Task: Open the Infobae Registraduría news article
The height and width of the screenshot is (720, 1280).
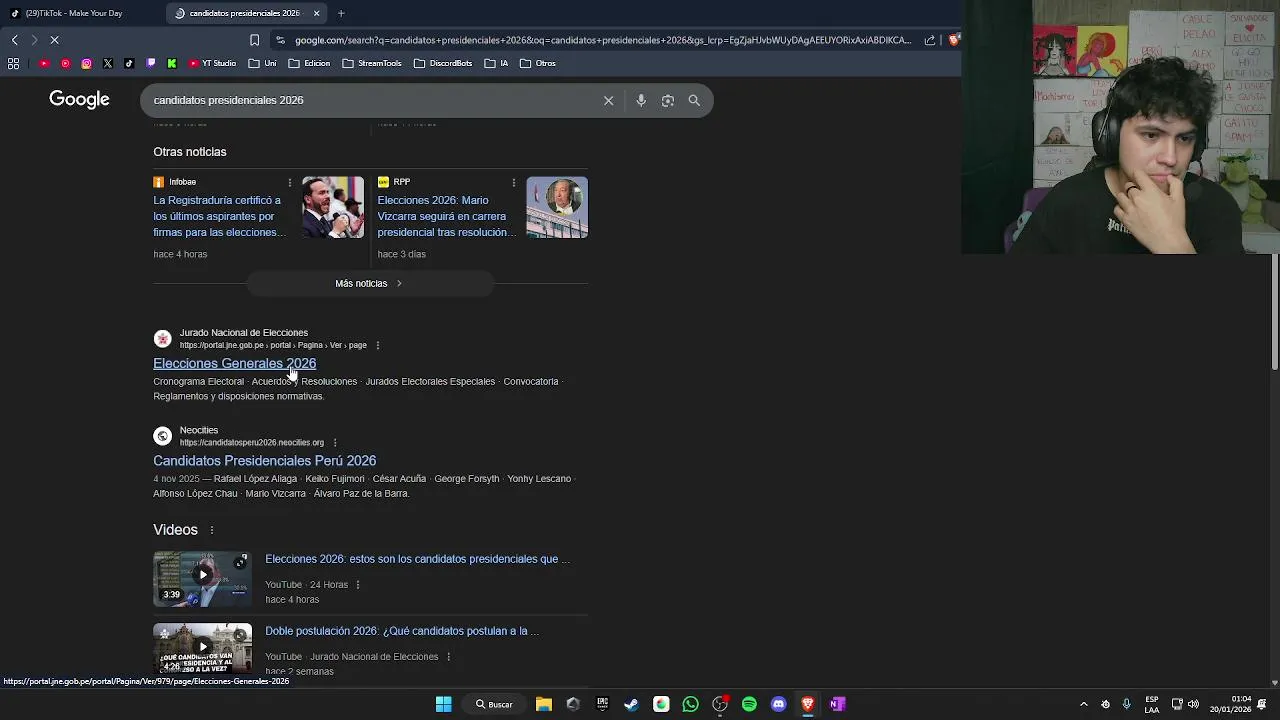Action: [x=219, y=216]
